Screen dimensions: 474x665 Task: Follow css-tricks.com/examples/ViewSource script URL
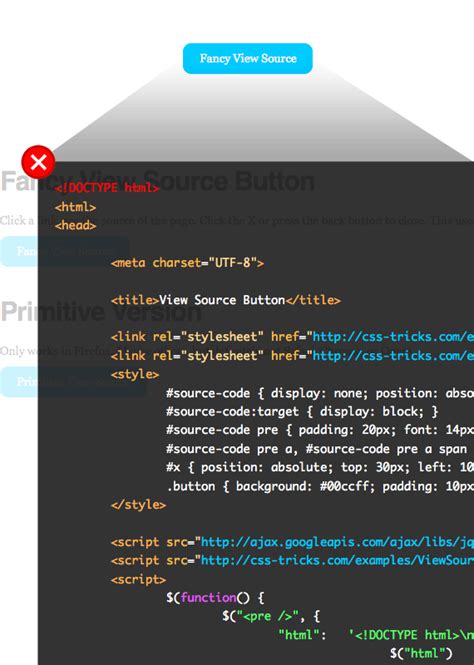tap(337, 561)
